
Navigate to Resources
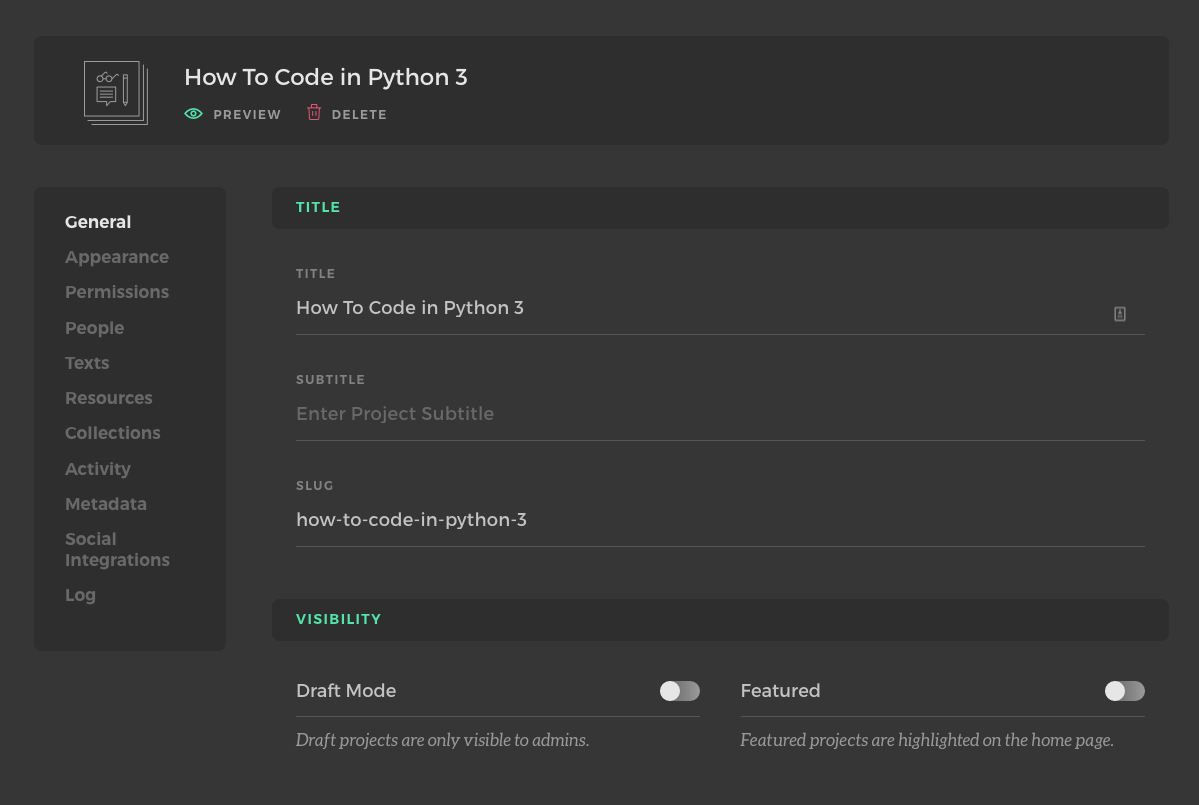click(x=109, y=398)
